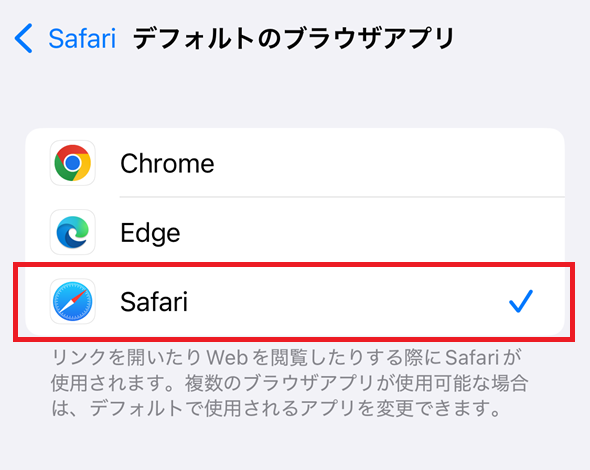The height and width of the screenshot is (470, 590).
Task: Click the Chrome text label
Action: click(167, 163)
